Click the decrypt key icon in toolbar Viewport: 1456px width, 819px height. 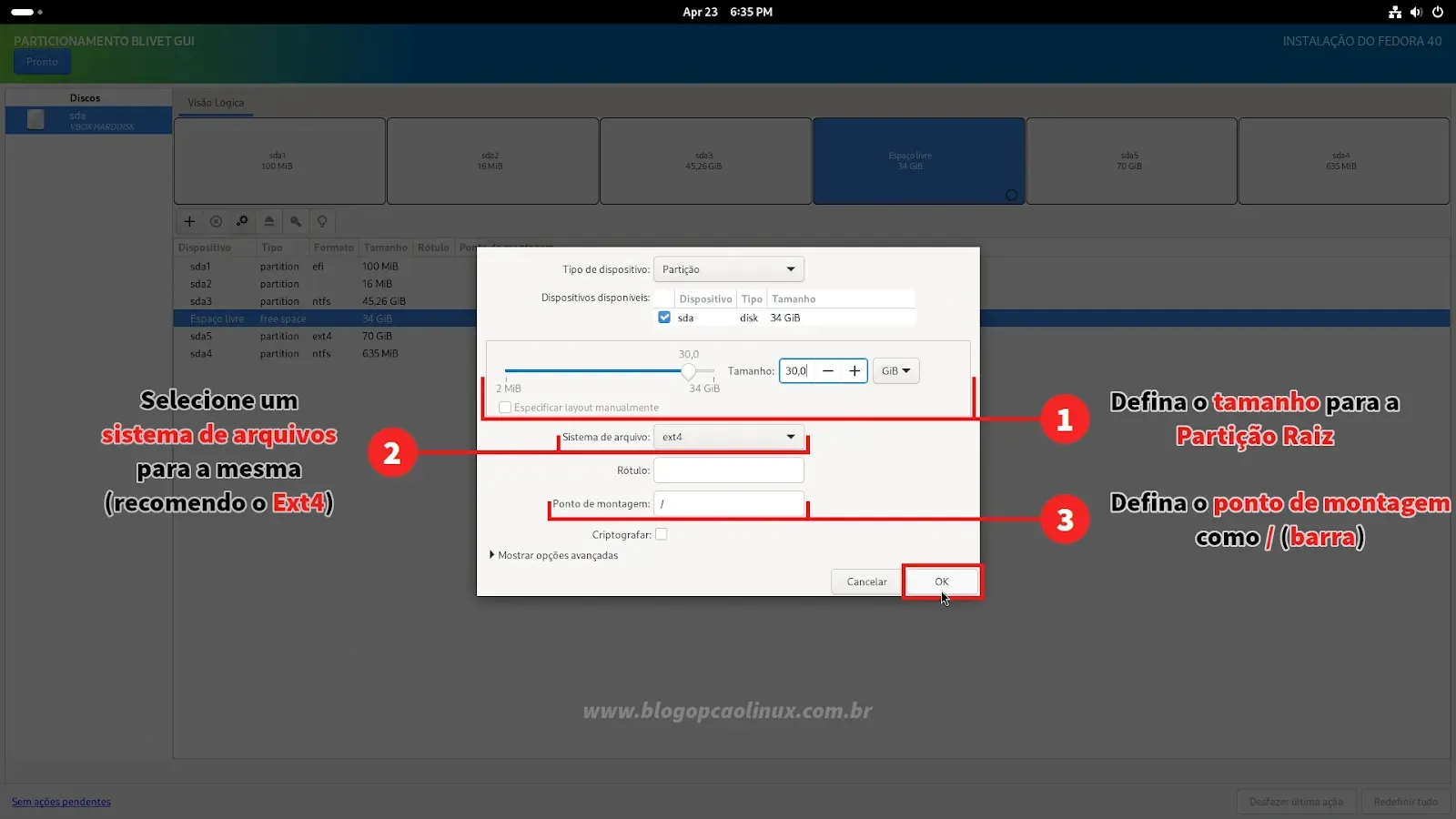pyautogui.click(x=296, y=221)
